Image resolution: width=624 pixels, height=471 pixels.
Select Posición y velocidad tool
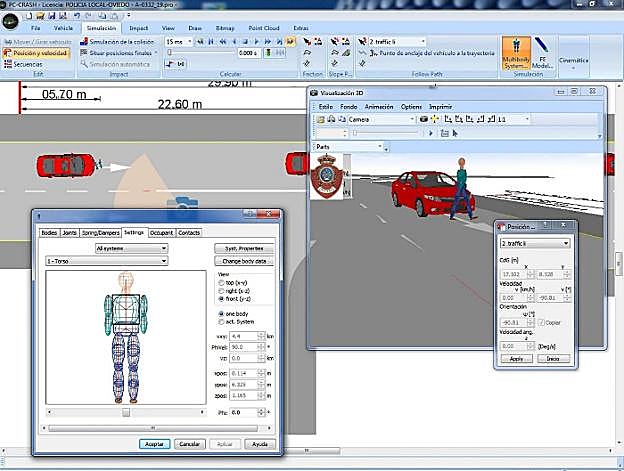[x=36, y=52]
